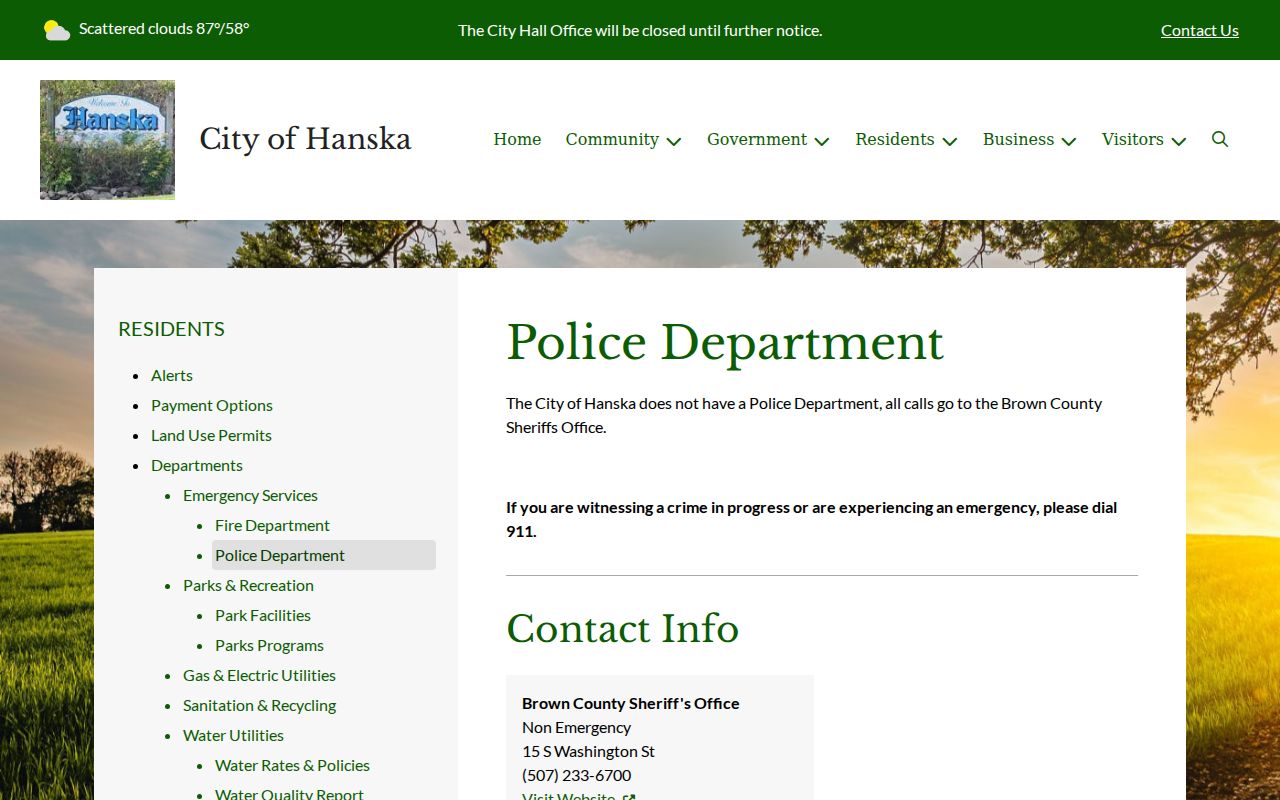Open Alerts in the sidebar
Viewport: 1280px width, 800px height.
pos(172,375)
